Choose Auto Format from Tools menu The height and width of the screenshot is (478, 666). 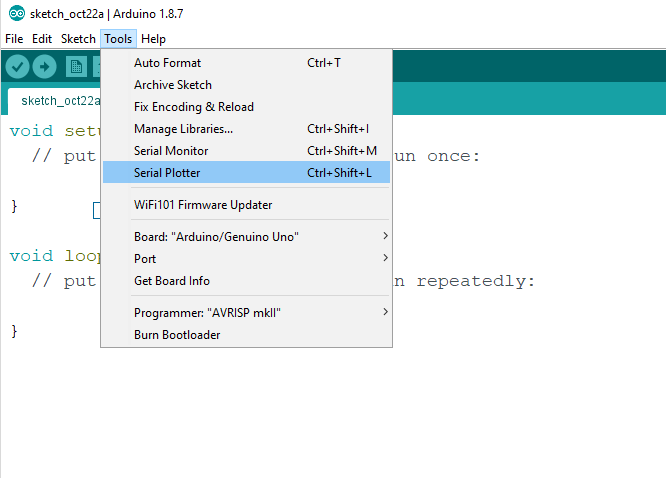pos(246,63)
